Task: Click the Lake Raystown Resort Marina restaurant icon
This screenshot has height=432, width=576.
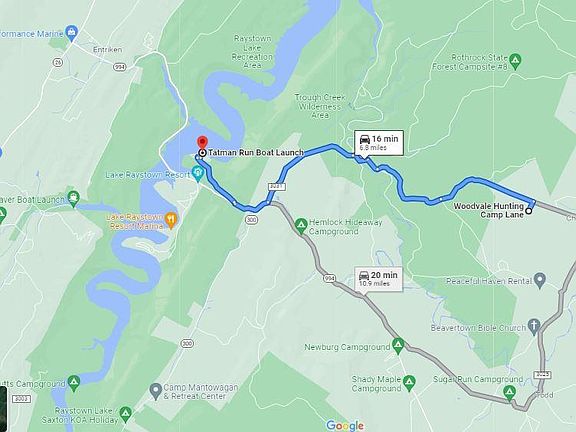Action: (171, 220)
